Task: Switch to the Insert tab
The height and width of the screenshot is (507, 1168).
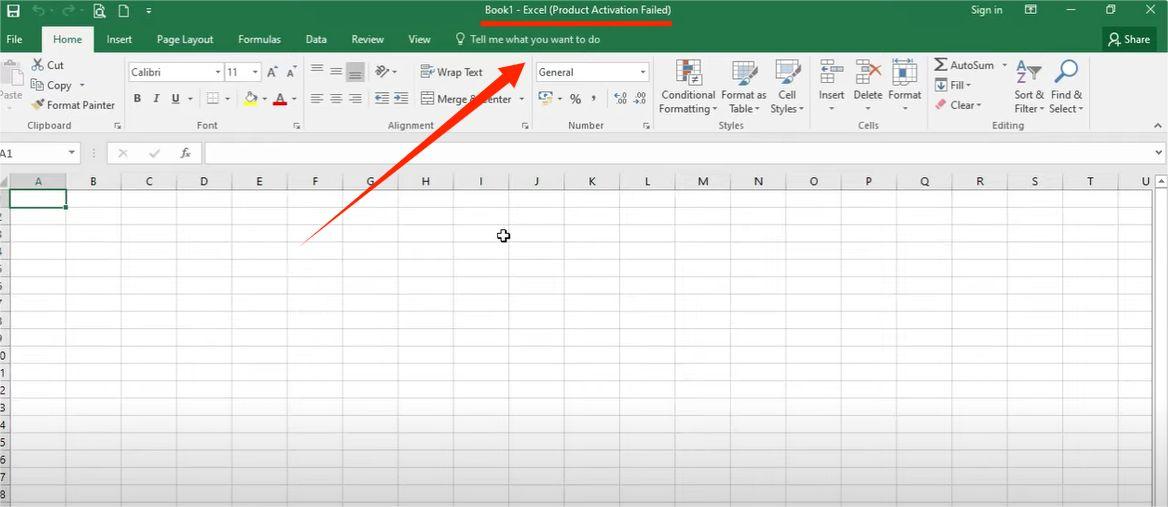Action: tap(119, 39)
